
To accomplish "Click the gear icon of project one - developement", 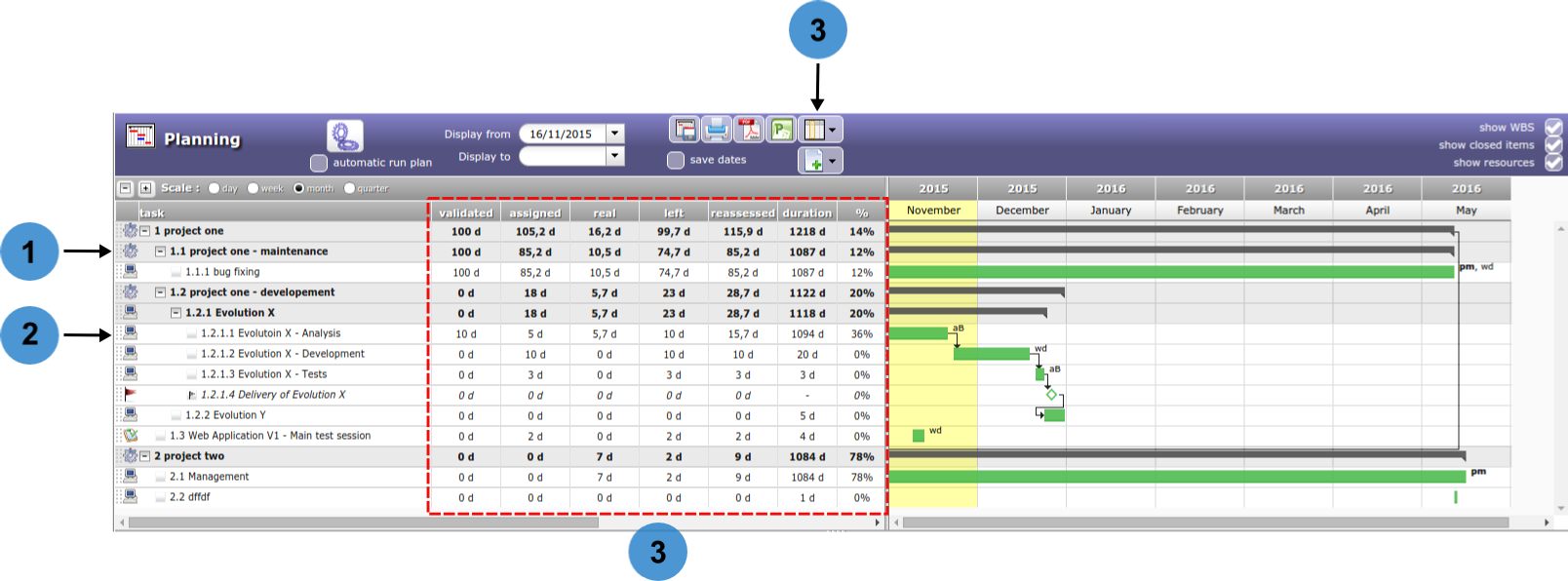I will coord(130,292).
